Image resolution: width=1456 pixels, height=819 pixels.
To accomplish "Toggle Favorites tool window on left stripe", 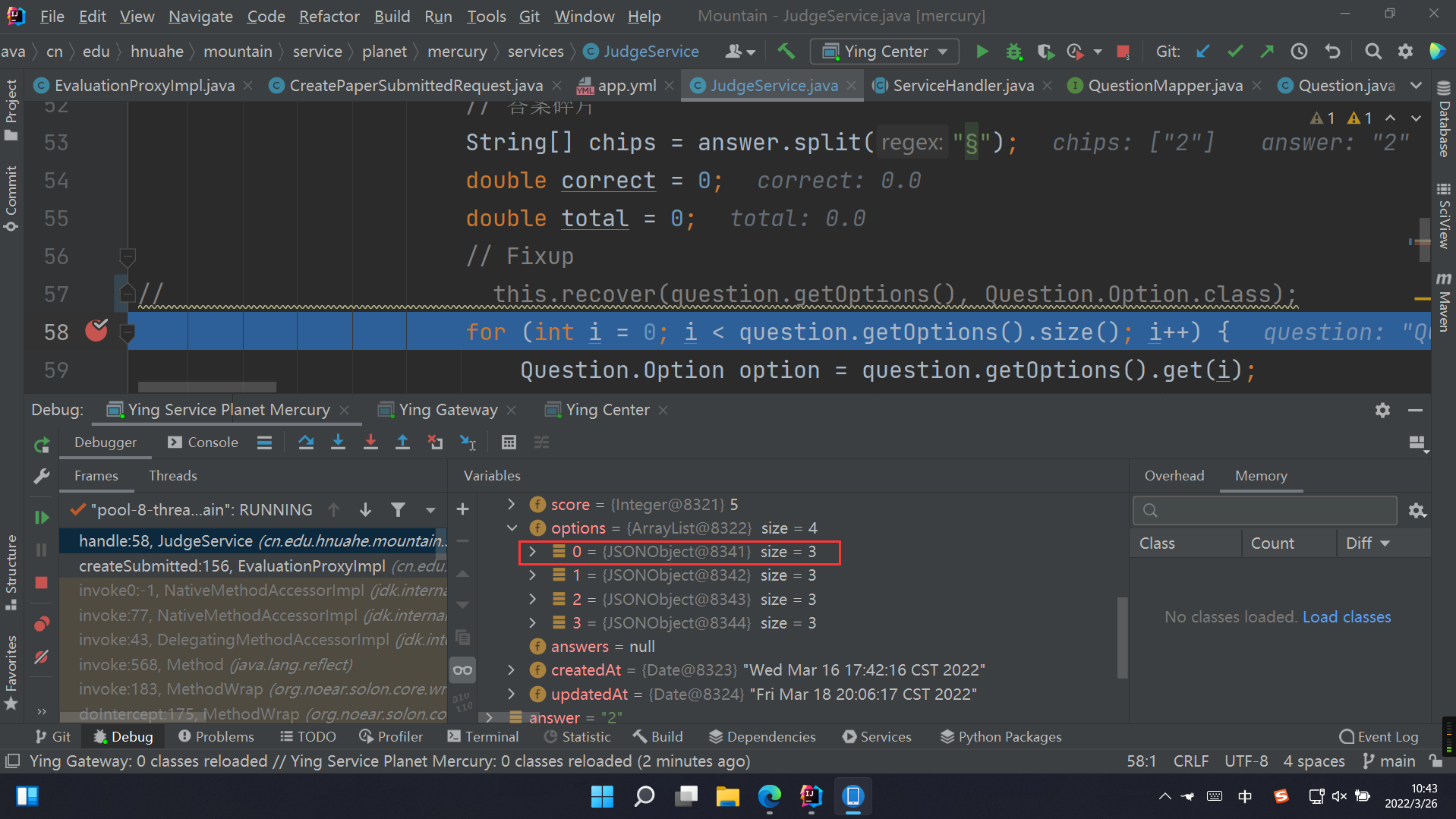I will (11, 673).
